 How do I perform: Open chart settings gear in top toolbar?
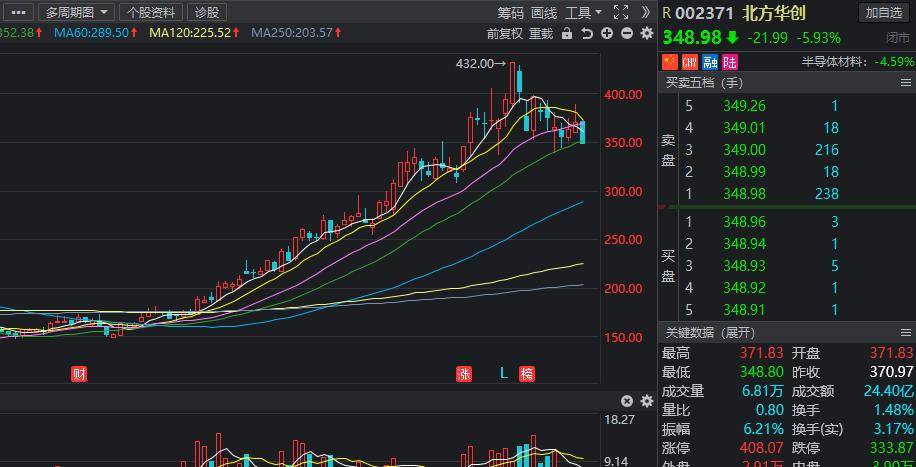pos(647,33)
